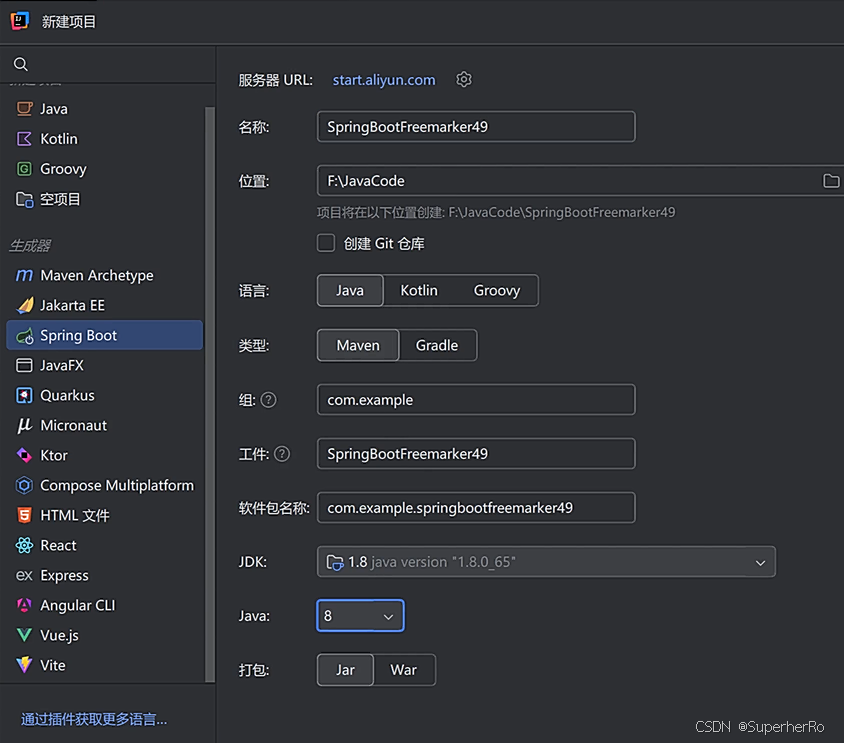Viewport: 844px width, 743px height.
Task: Choose the Express generator icon
Action: point(24,576)
